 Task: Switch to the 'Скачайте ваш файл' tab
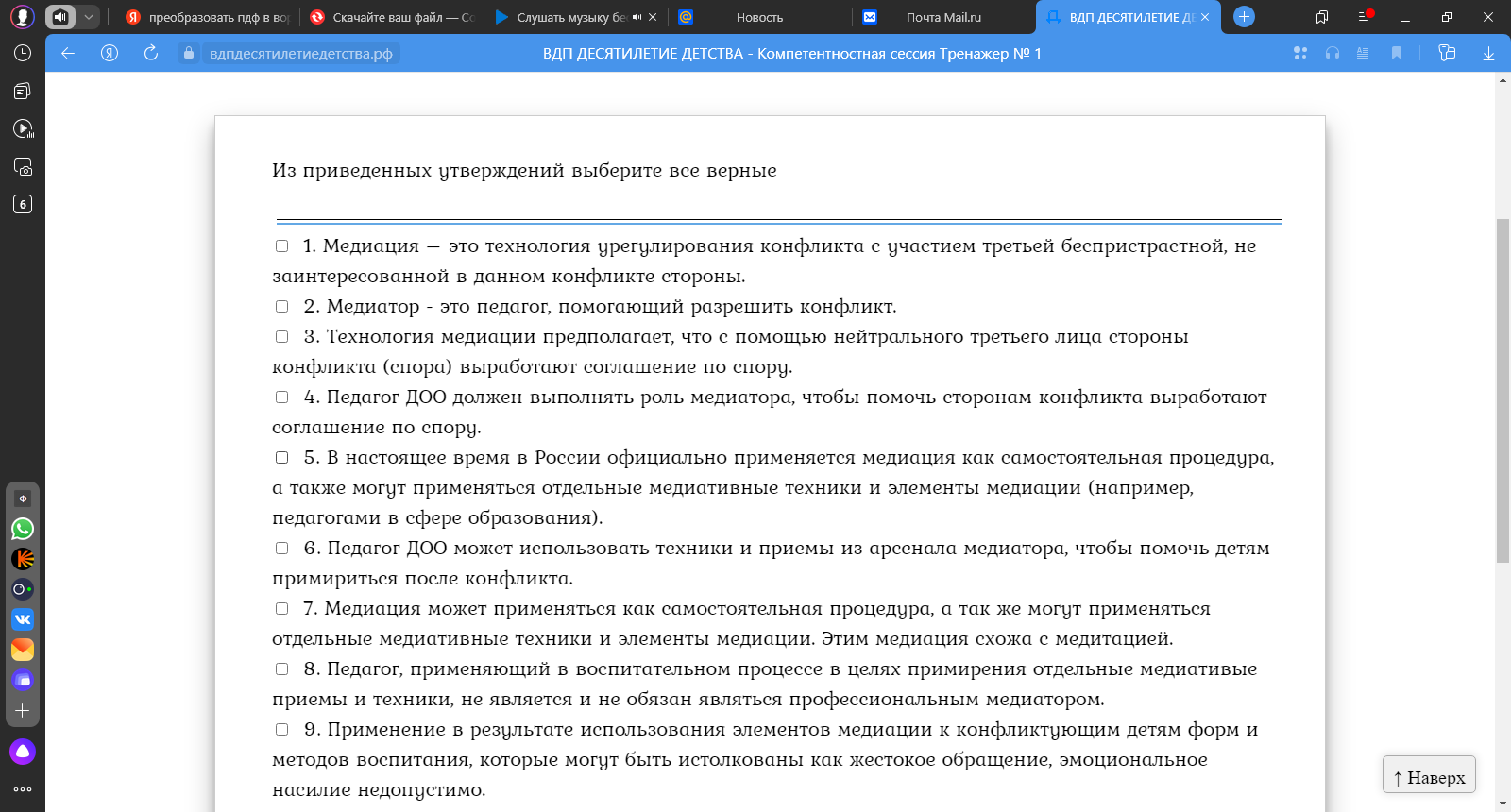click(x=392, y=17)
